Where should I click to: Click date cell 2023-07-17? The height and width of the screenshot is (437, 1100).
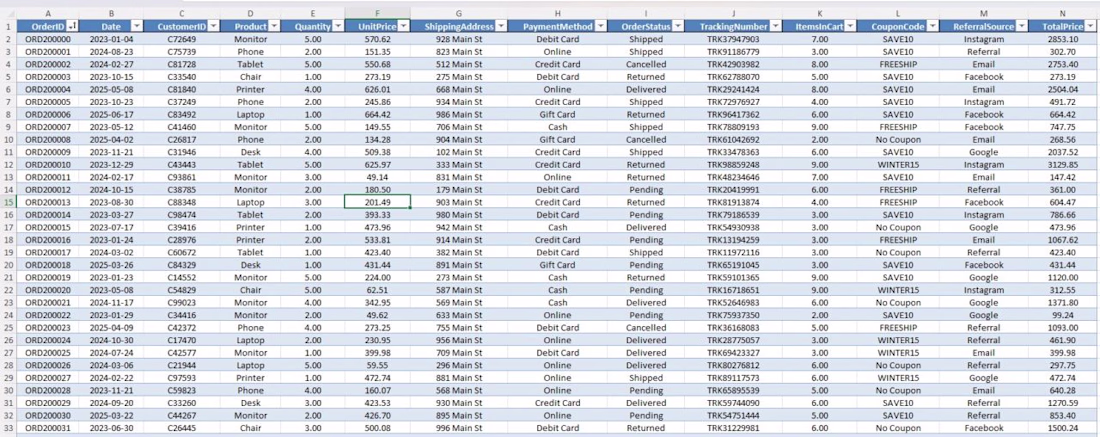(112, 227)
